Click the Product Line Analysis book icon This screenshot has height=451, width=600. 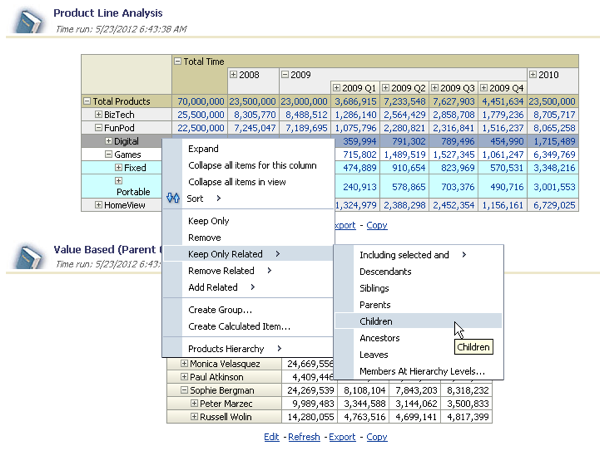(28, 21)
